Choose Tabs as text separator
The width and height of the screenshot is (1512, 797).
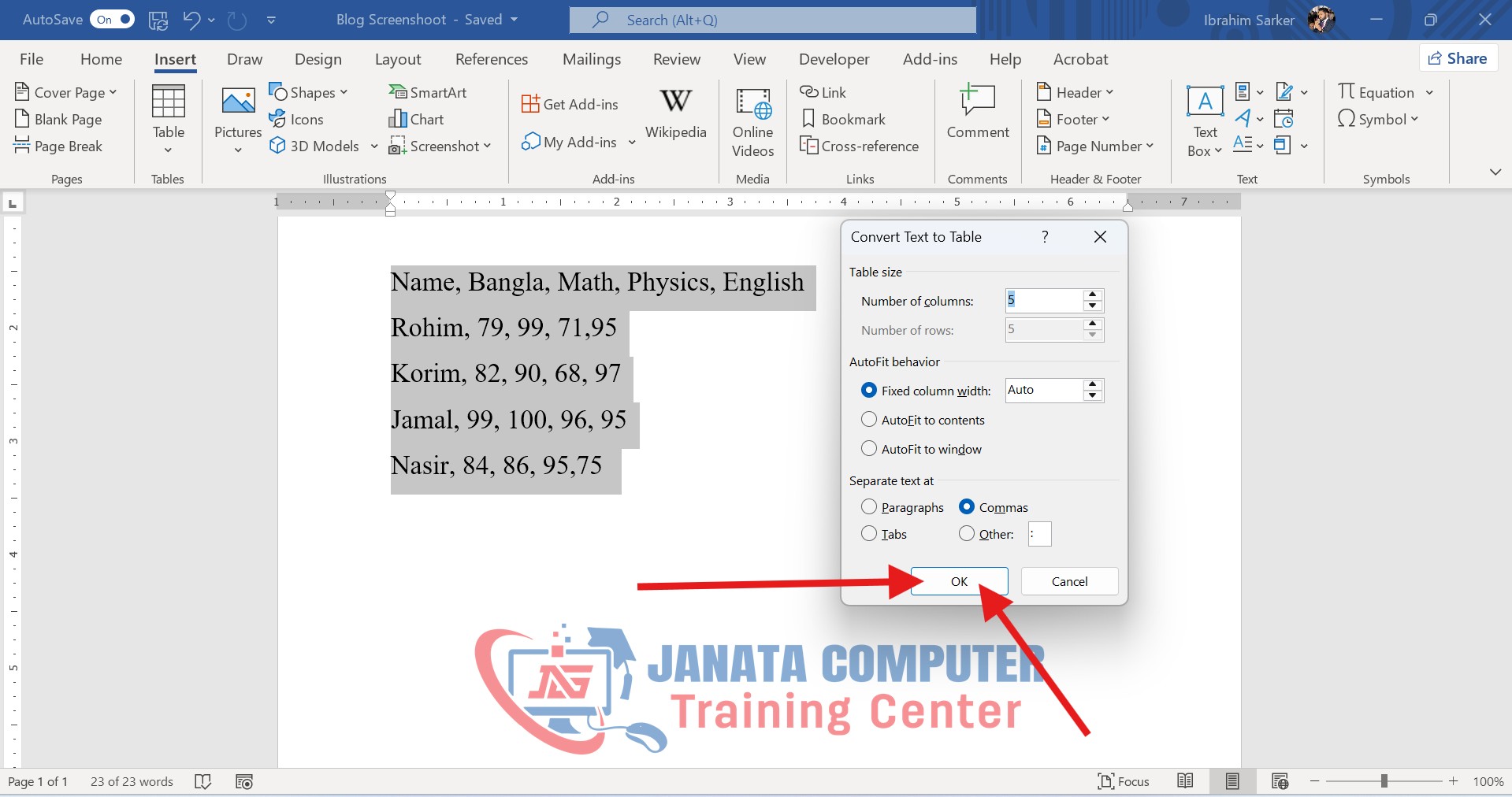(x=869, y=534)
